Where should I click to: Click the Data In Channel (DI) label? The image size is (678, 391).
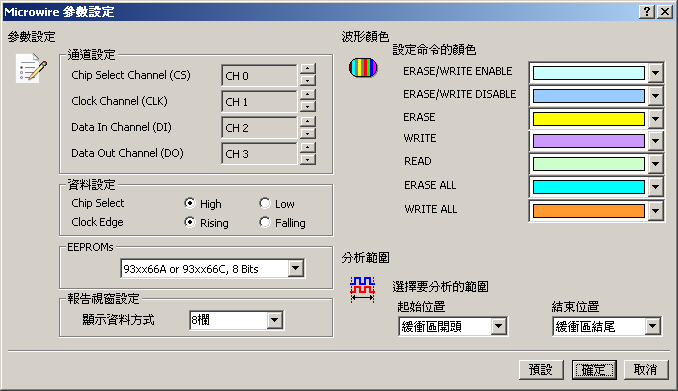[122, 127]
